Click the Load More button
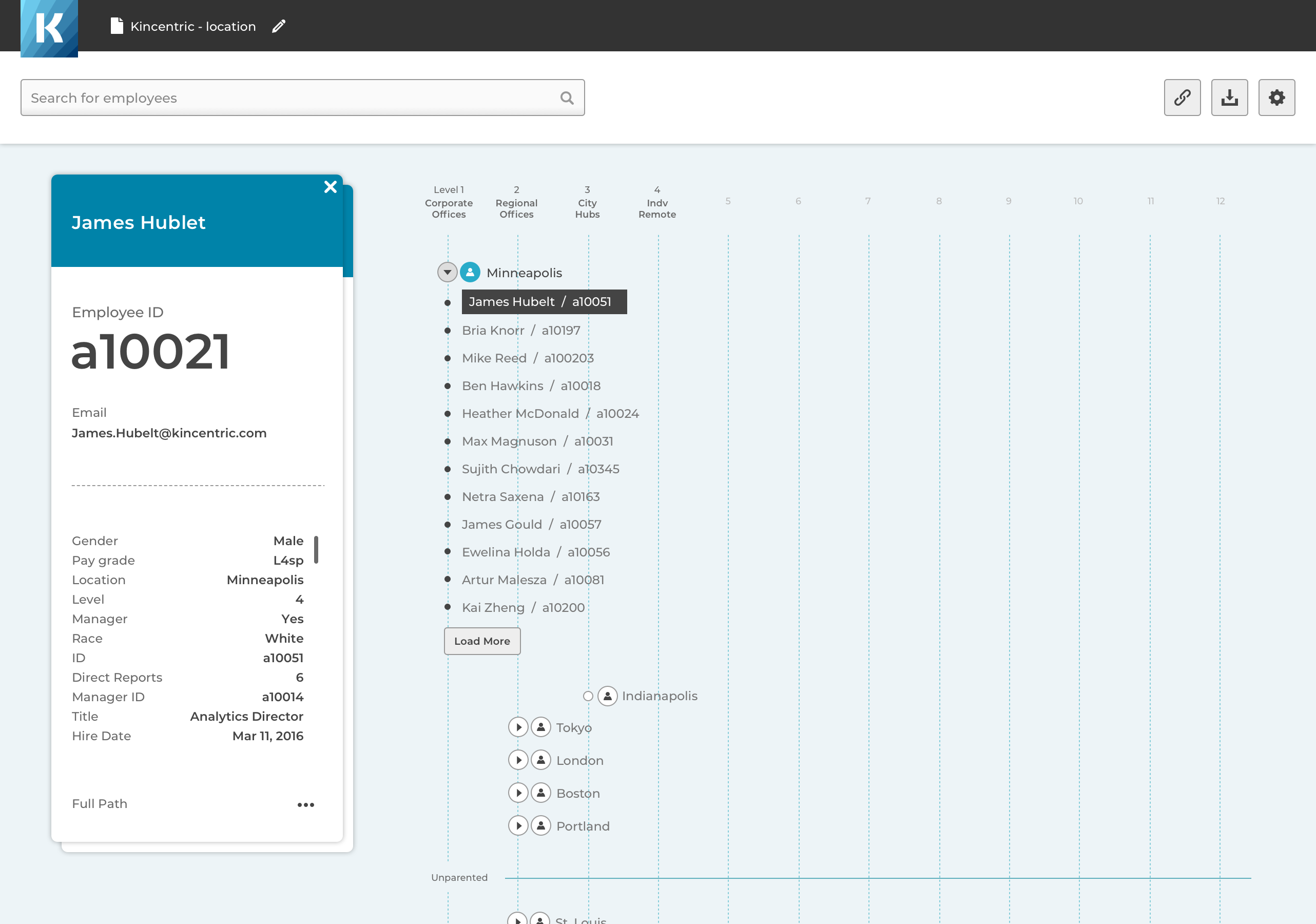The image size is (1316, 924). click(x=481, y=641)
